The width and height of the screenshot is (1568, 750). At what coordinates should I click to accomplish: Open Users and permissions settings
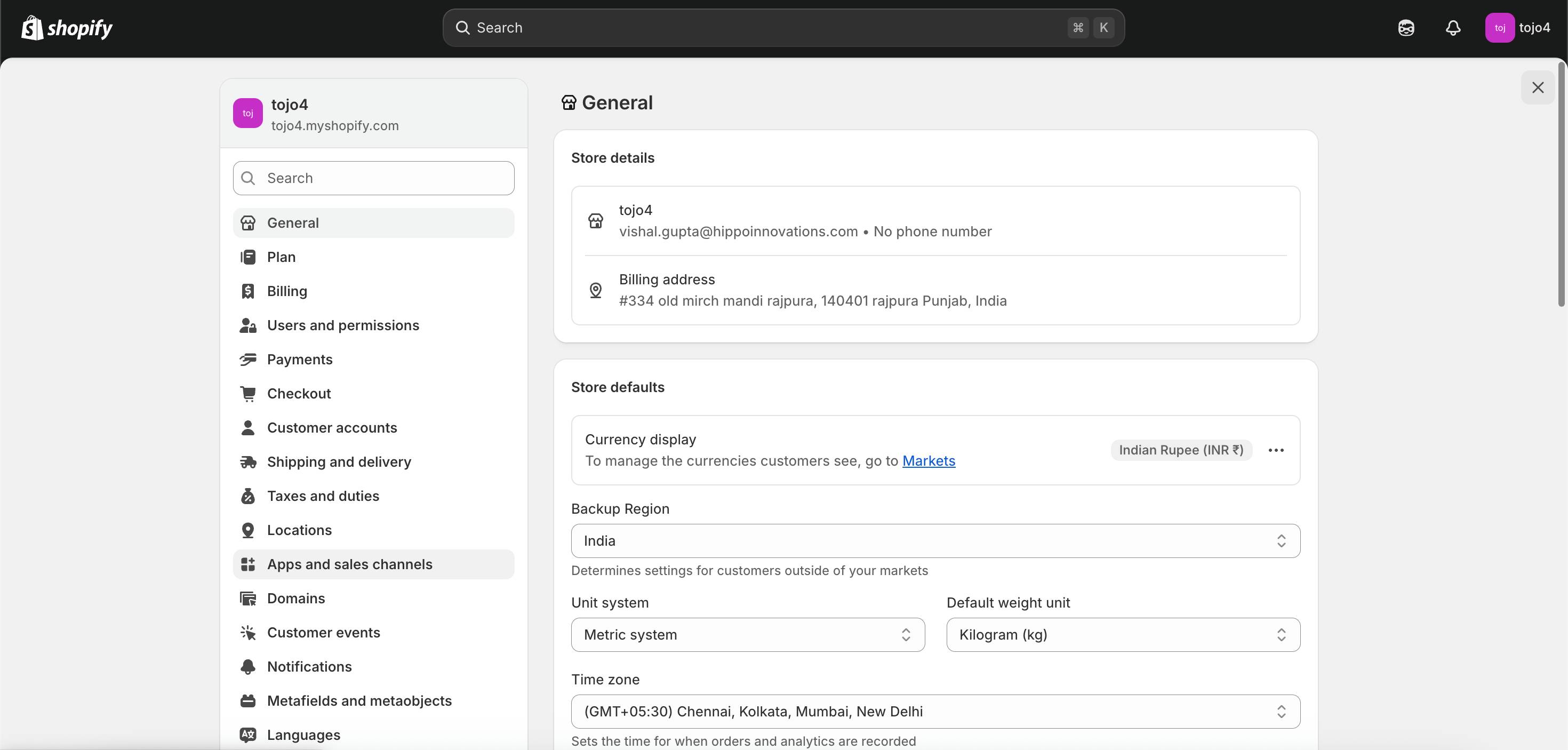(343, 326)
